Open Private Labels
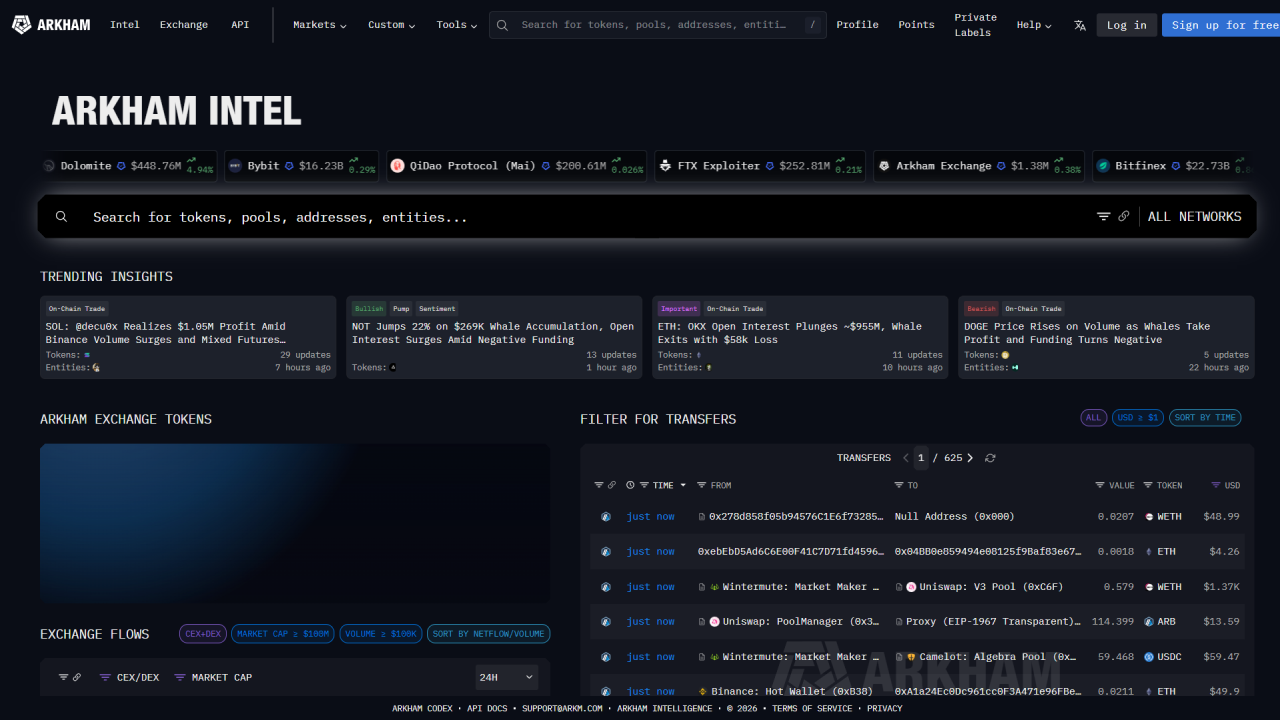Image resolution: width=1280 pixels, height=720 pixels. pos(976,25)
